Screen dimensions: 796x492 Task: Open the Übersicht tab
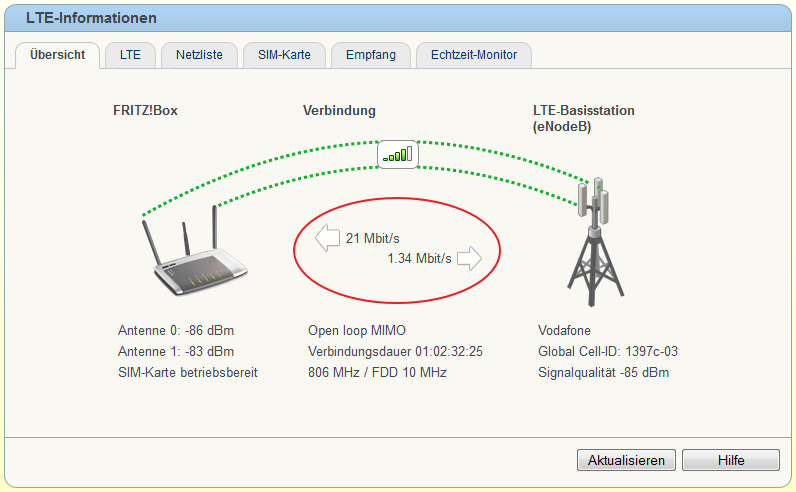coord(57,55)
